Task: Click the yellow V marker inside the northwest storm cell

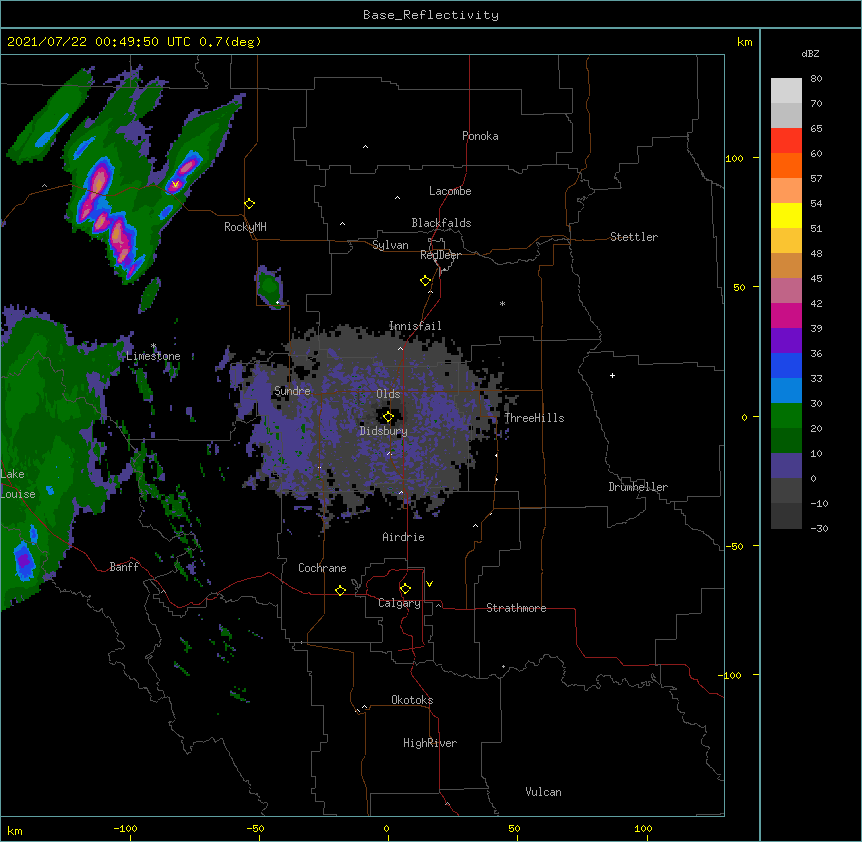Action: pyautogui.click(x=175, y=185)
